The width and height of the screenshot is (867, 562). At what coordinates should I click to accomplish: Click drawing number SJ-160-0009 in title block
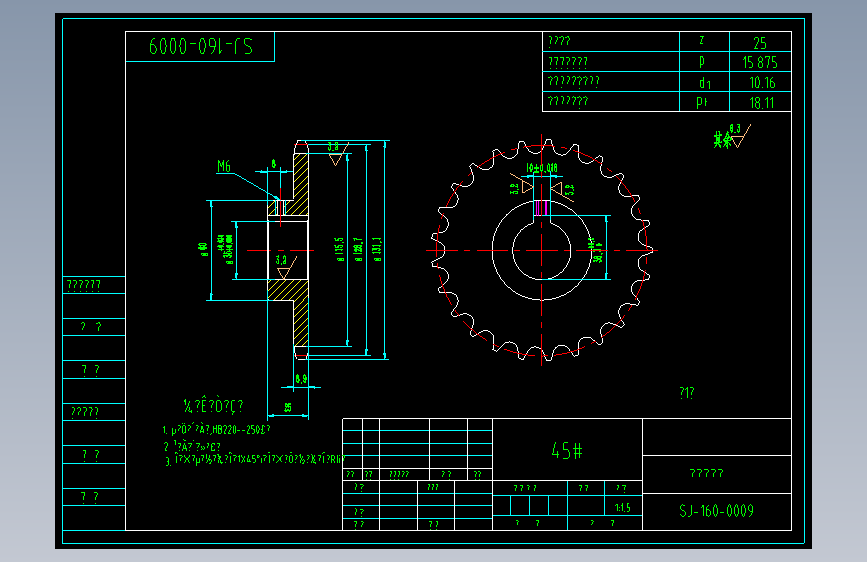click(x=716, y=511)
